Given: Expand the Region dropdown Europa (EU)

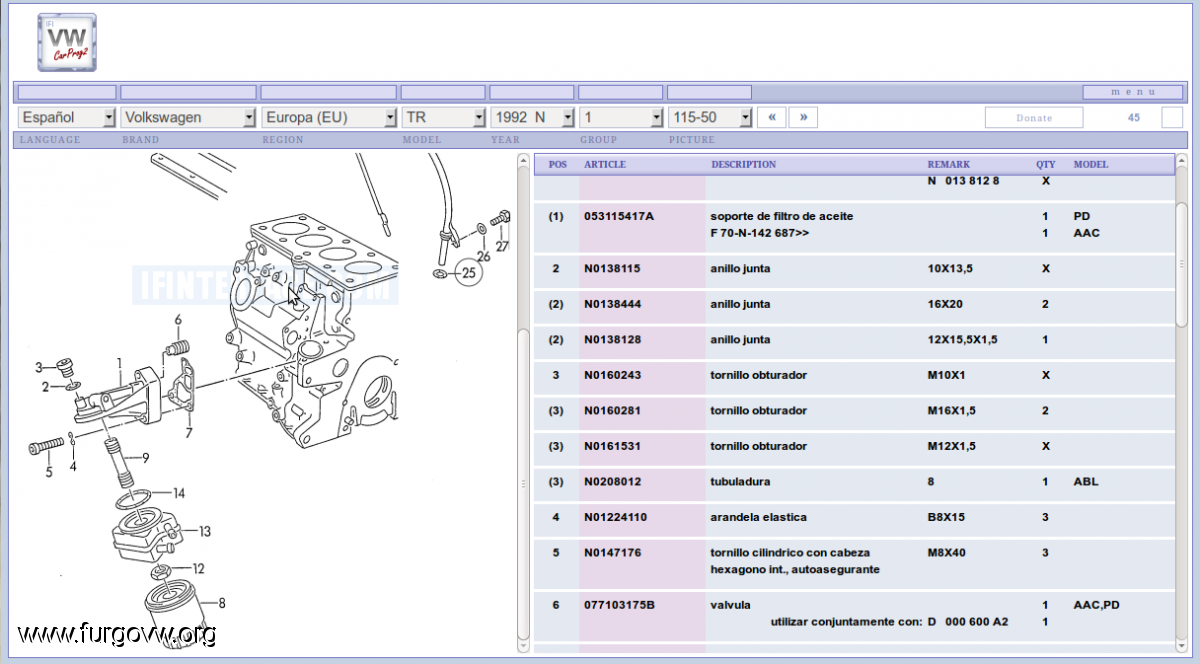Looking at the screenshot, I should click(329, 117).
